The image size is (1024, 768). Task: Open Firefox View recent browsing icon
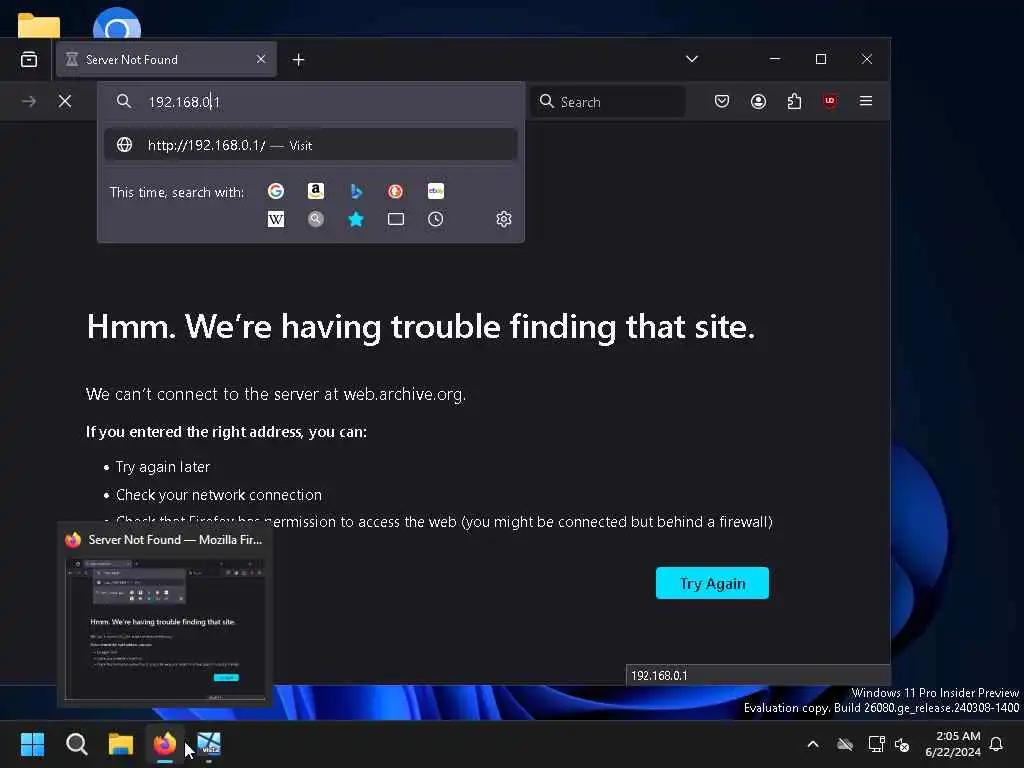pos(29,59)
